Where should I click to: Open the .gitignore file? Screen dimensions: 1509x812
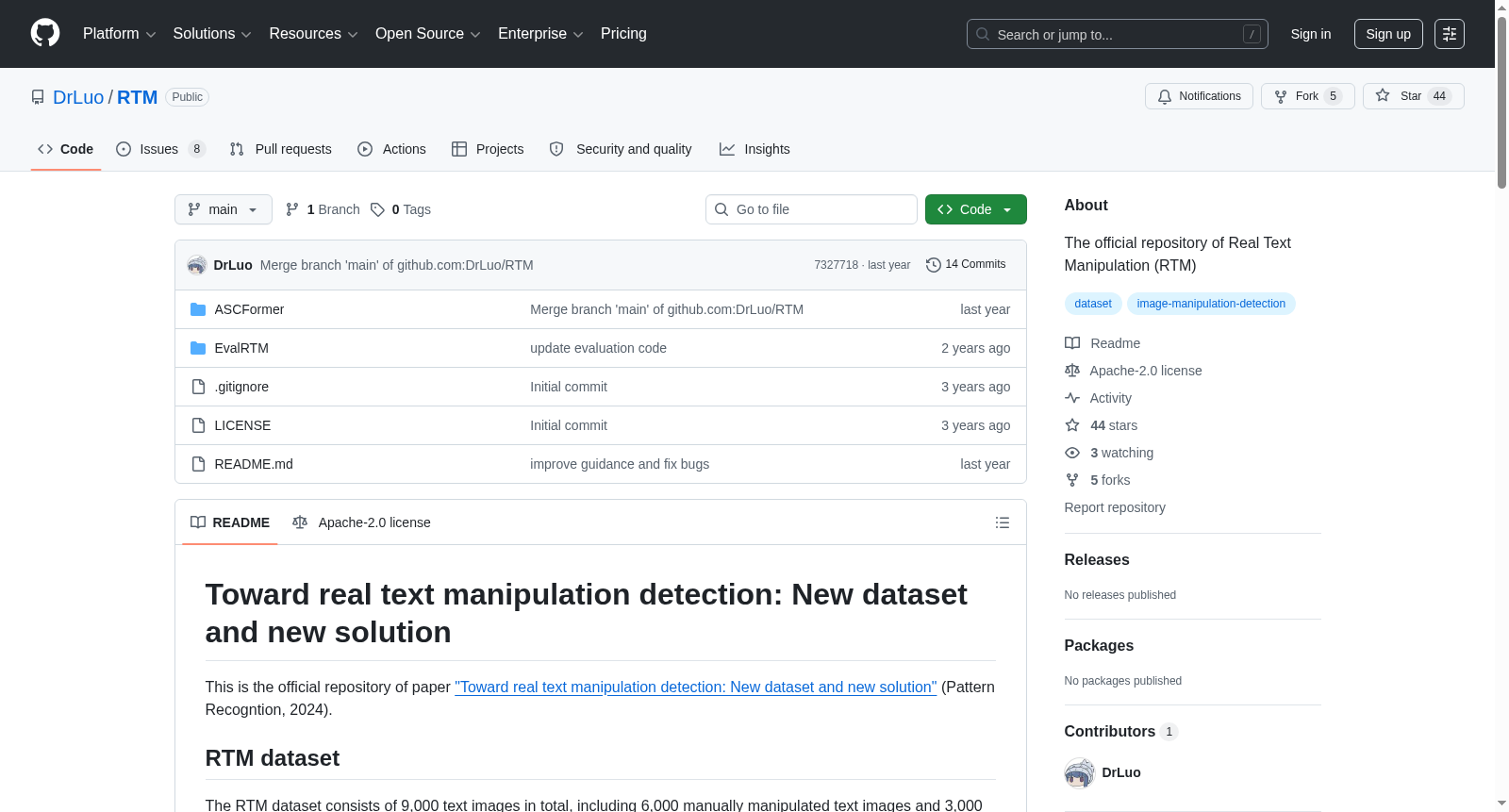[x=241, y=387]
